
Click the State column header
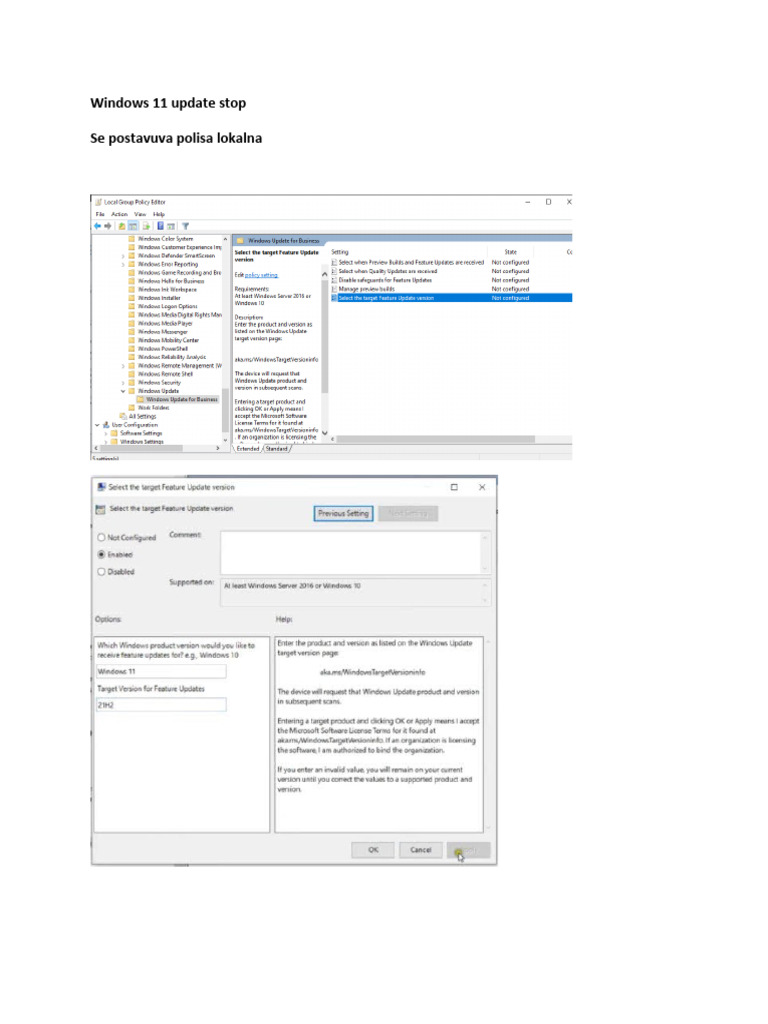click(x=511, y=252)
